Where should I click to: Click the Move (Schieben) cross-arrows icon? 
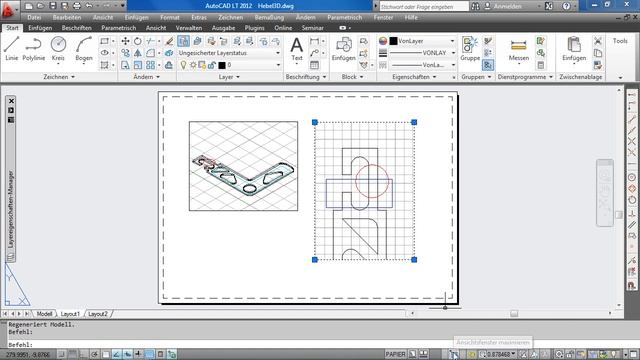(x=125, y=41)
